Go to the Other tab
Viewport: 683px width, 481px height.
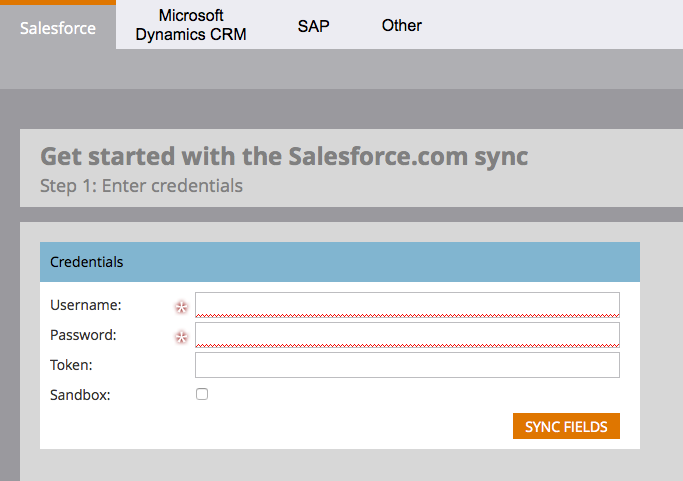402,25
